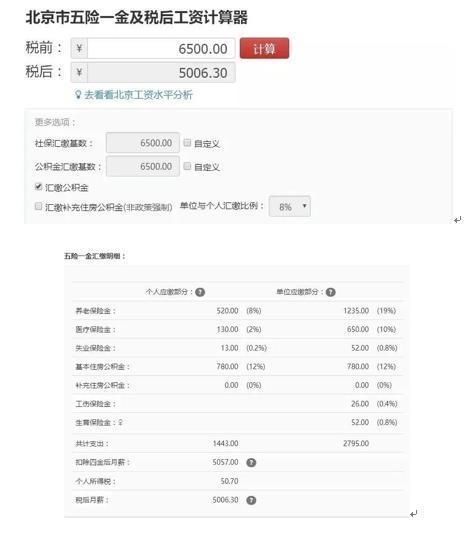Open the 去看看北京工资水平分析 link
468x544 pixels.
tap(138, 95)
